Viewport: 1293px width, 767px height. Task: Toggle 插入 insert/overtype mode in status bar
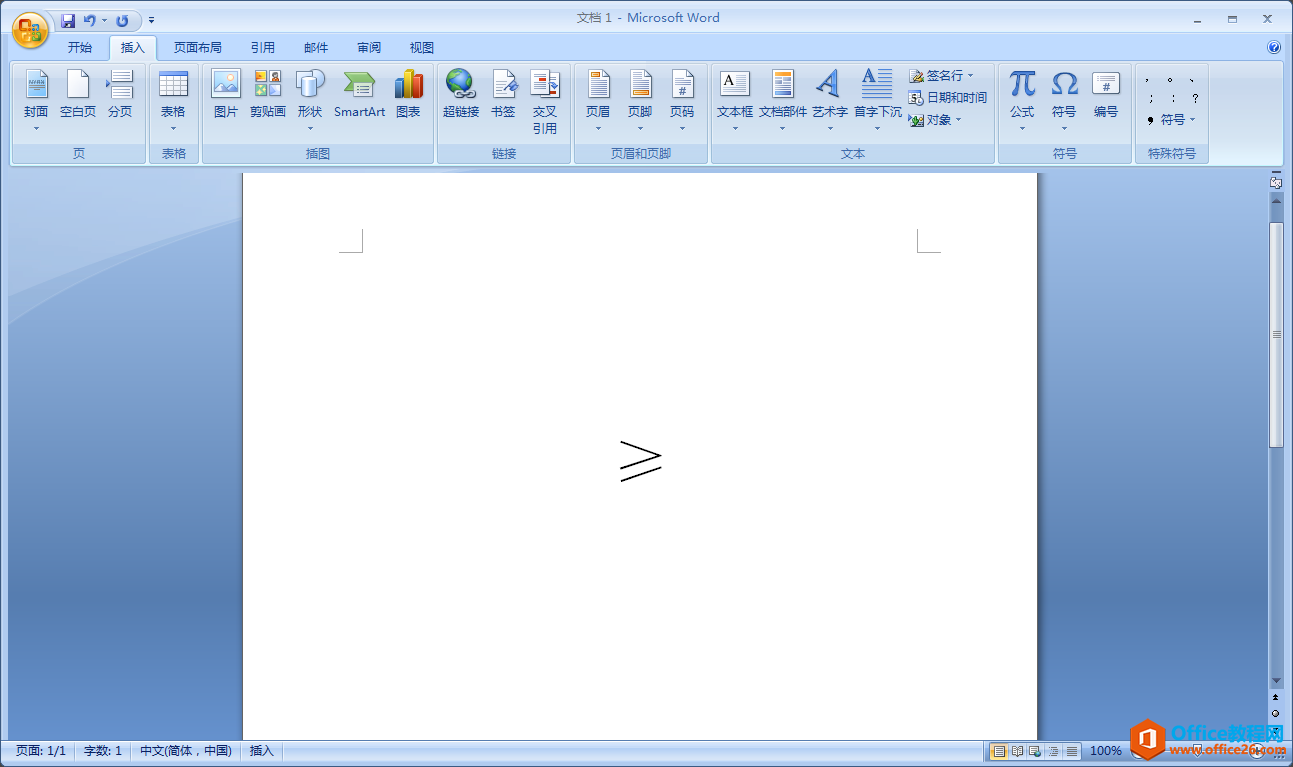click(x=262, y=751)
